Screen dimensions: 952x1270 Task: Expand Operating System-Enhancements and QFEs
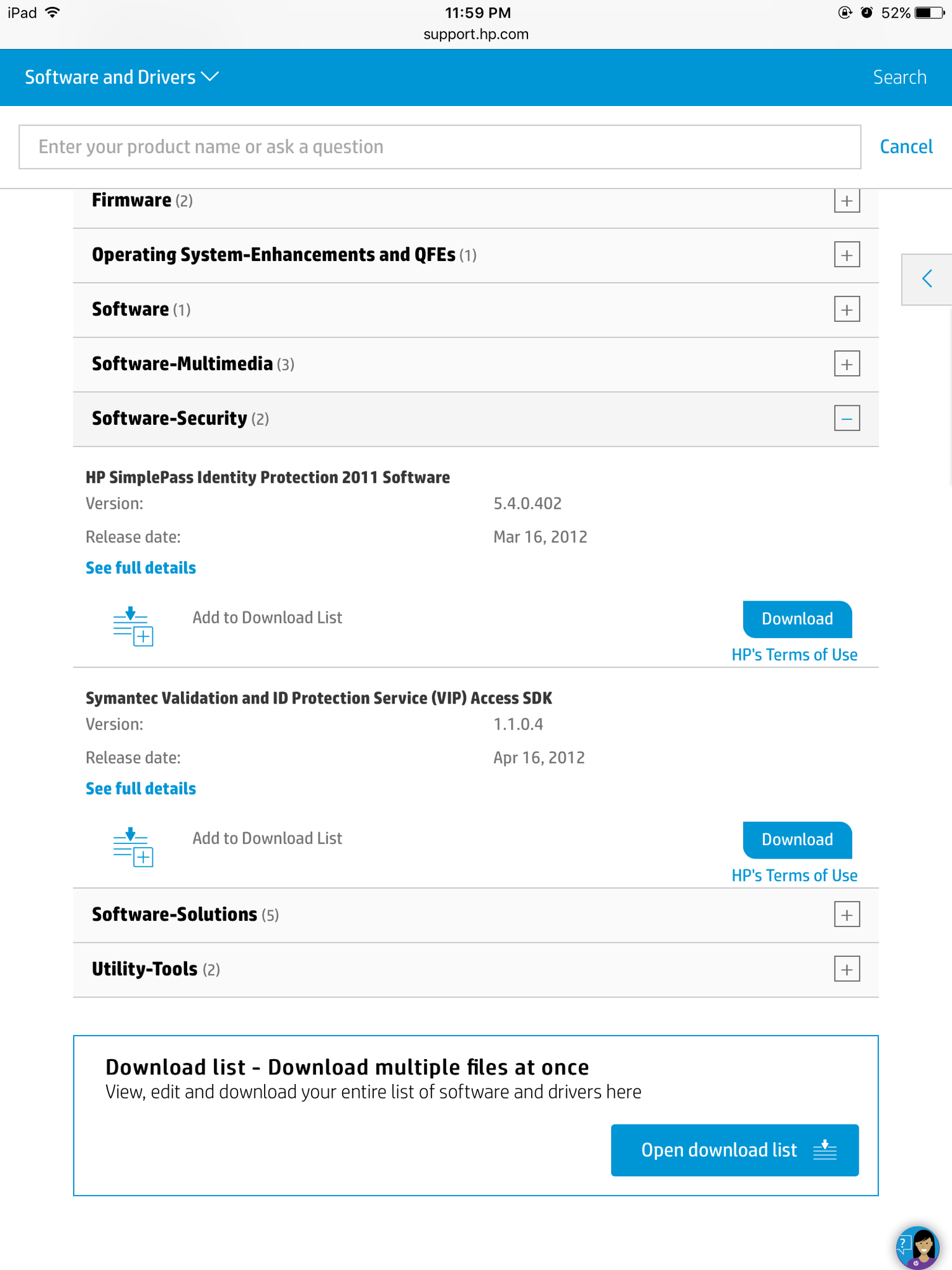click(846, 255)
